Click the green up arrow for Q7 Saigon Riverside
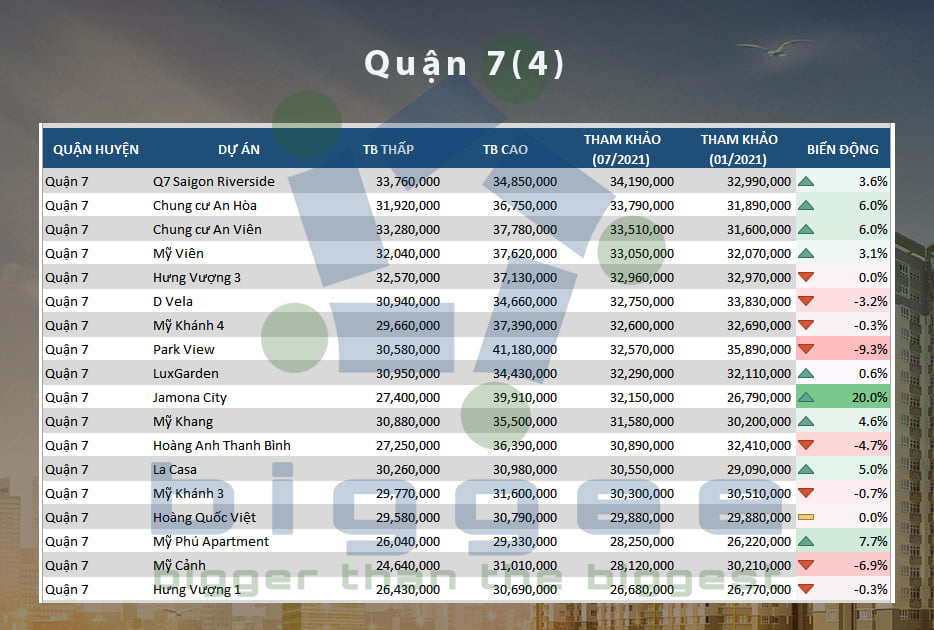934x630 pixels. tap(806, 181)
